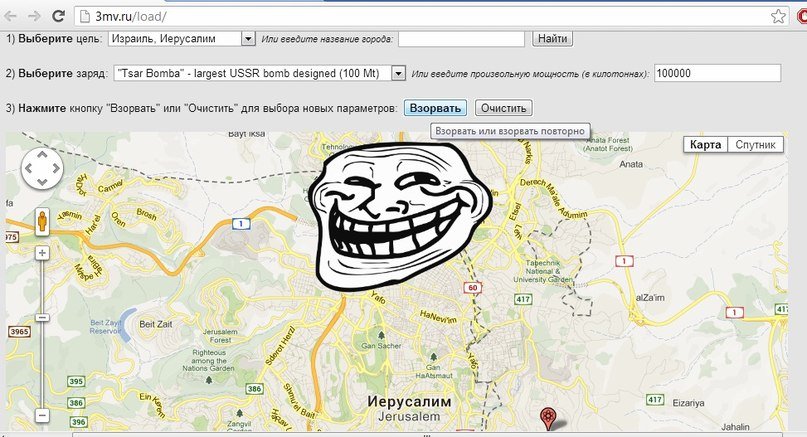The width and height of the screenshot is (807, 437).
Task: Click the browser forward arrow
Action: [x=35, y=16]
